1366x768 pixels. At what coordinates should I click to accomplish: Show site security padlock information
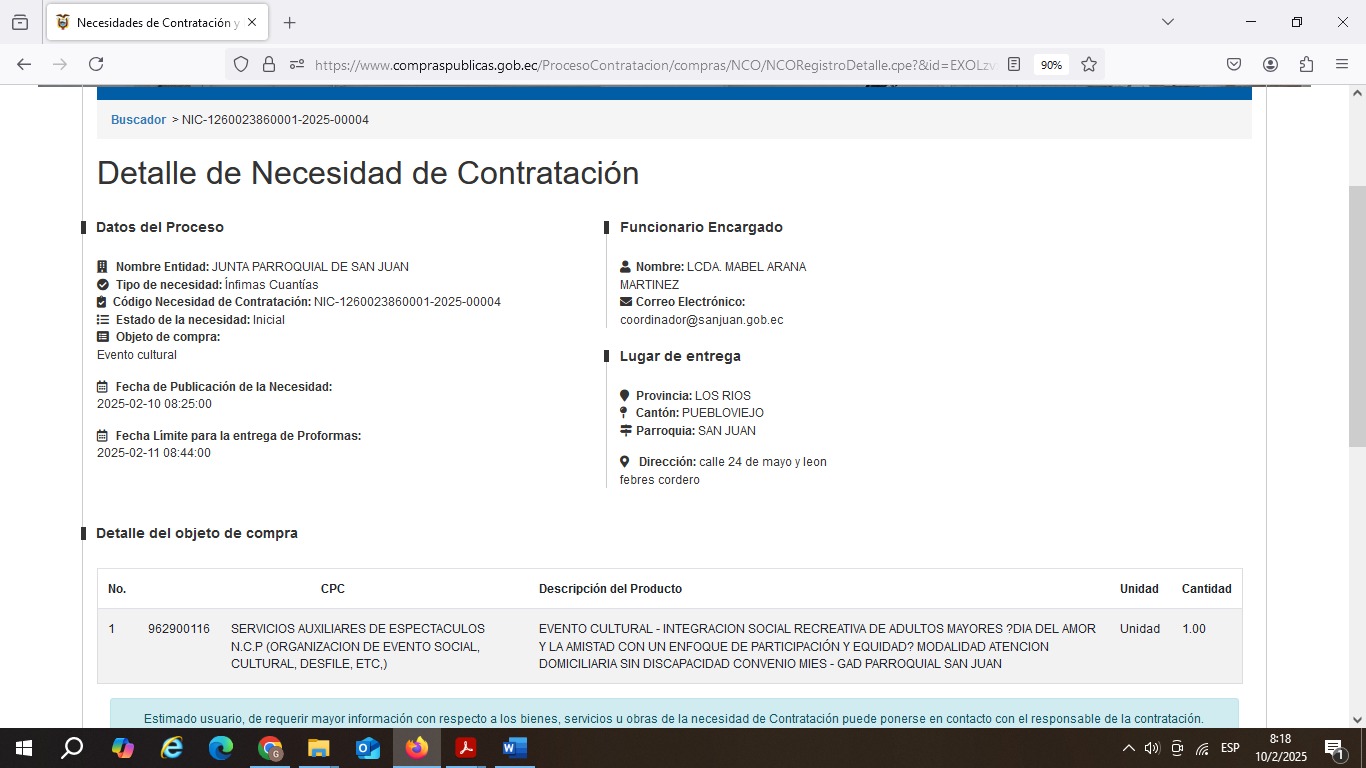pos(268,64)
